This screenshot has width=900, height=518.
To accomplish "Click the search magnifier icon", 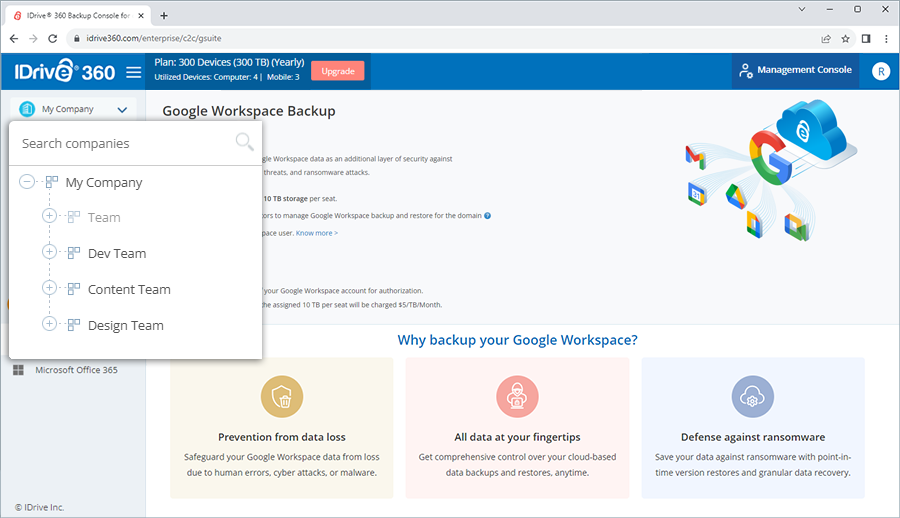I will click(245, 141).
